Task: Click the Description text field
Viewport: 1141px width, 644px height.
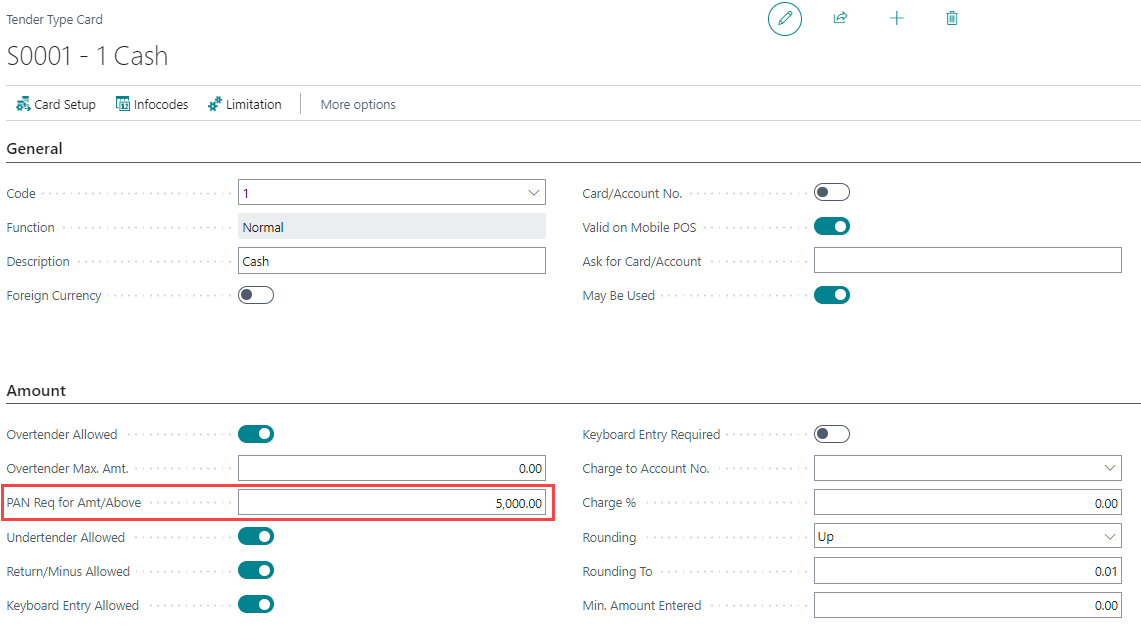Action: (x=392, y=261)
